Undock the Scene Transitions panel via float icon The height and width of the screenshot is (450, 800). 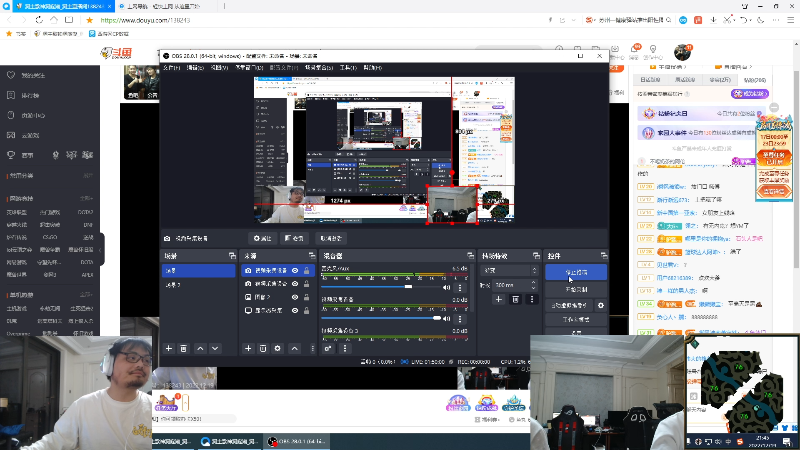(536, 256)
